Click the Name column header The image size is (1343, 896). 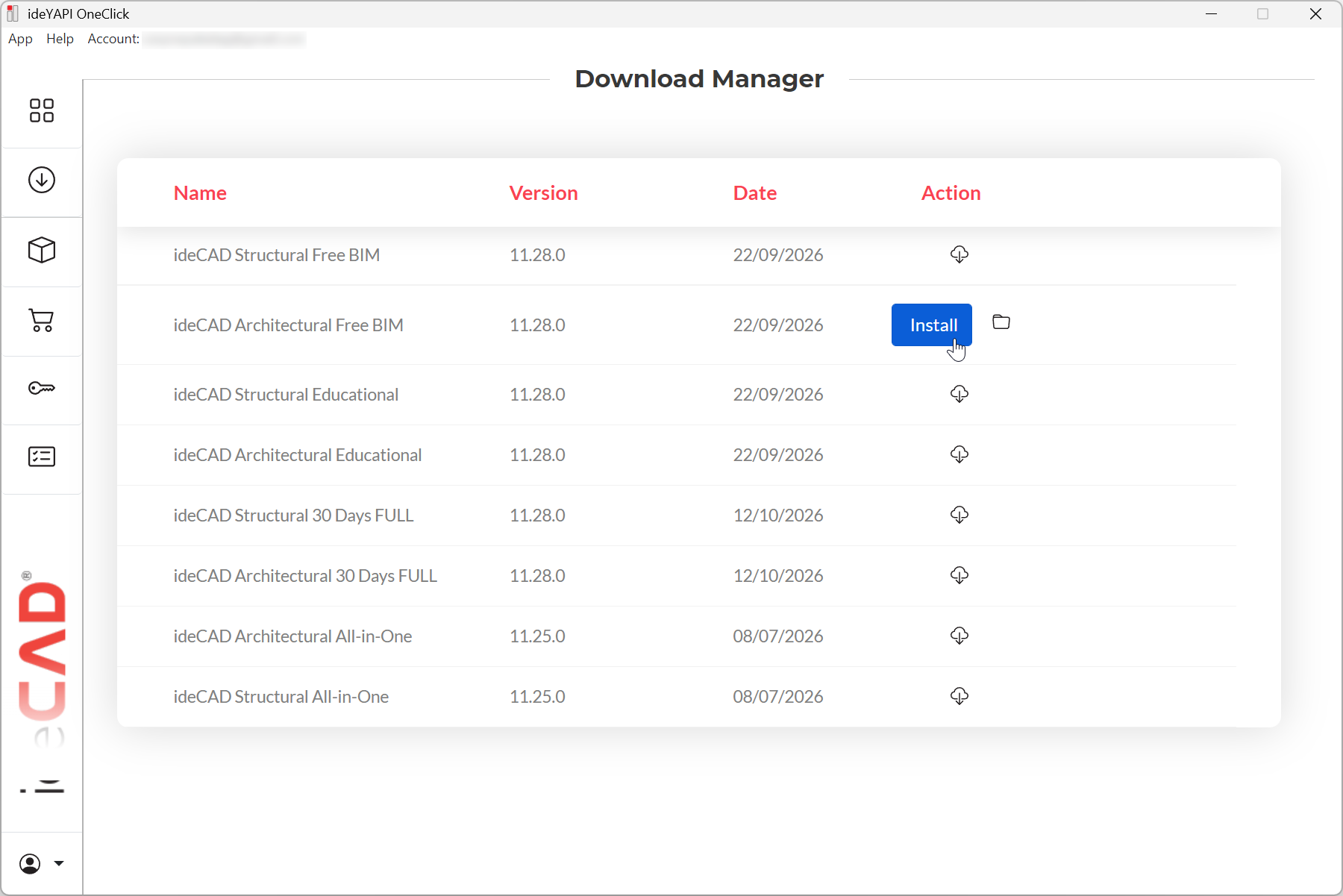200,193
